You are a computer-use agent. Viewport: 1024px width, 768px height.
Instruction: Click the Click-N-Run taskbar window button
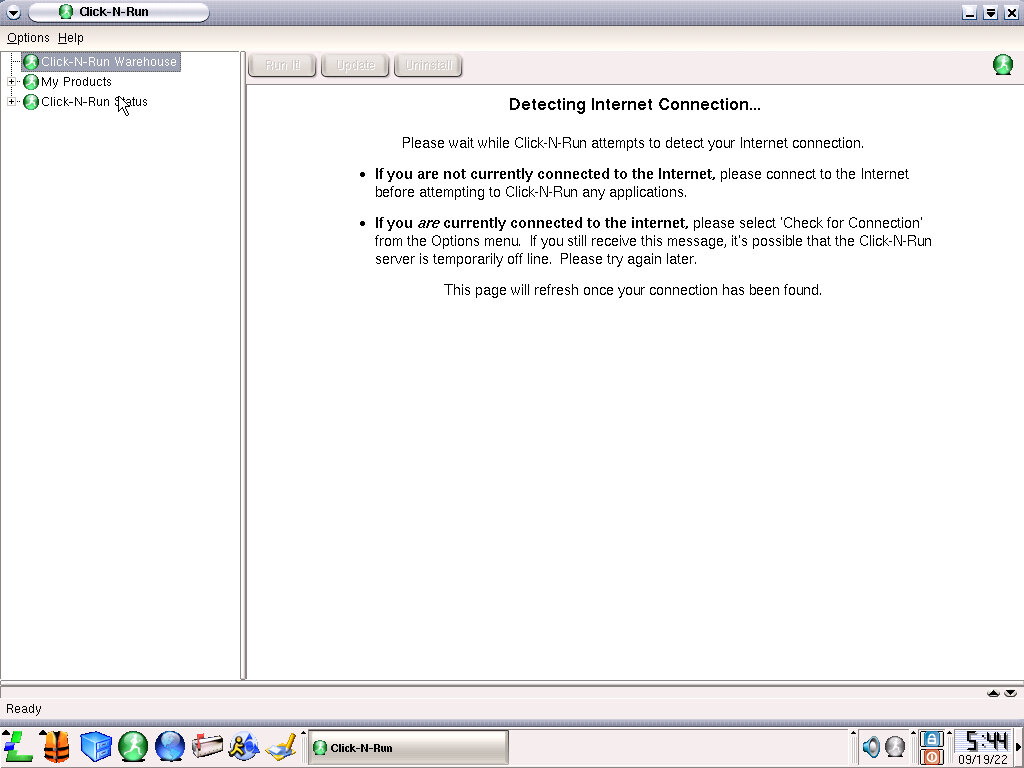pyautogui.click(x=408, y=748)
